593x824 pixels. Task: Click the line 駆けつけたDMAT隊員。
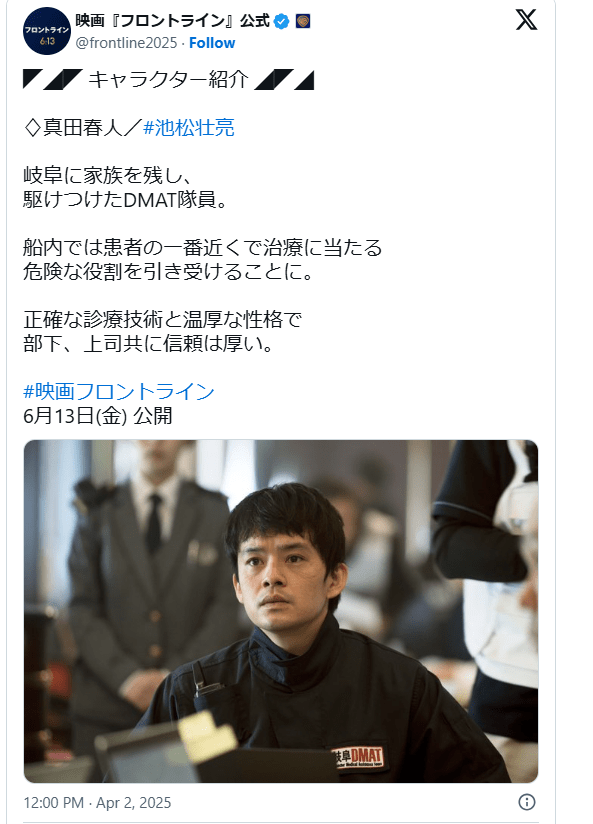125,200
